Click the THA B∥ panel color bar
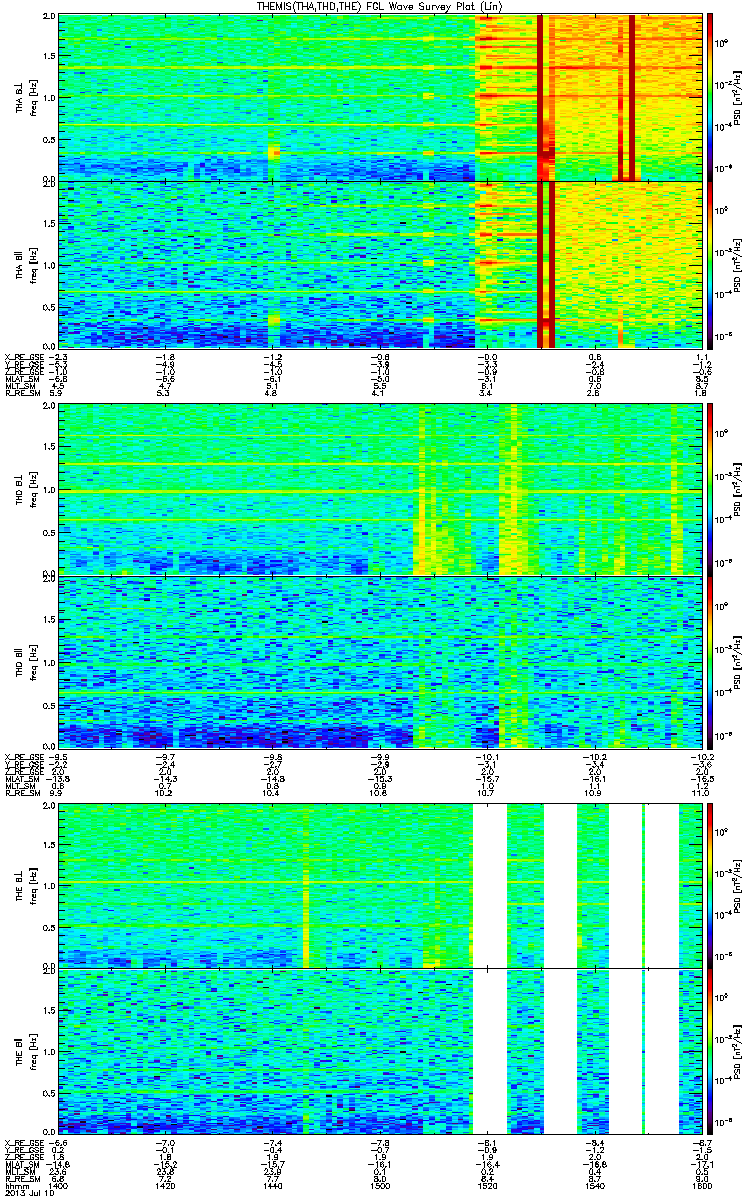 709,264
